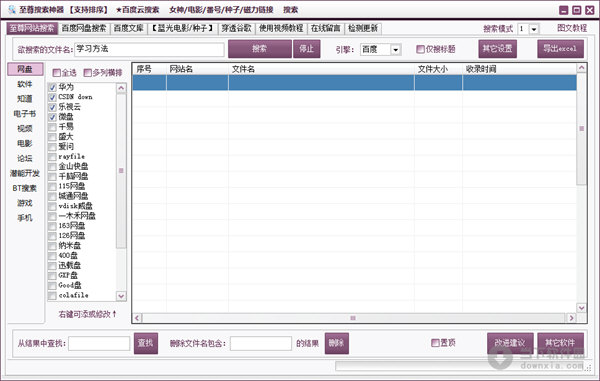600x381 pixels.
Task: Check the 115网盘 checkbox
Action: 52,187
